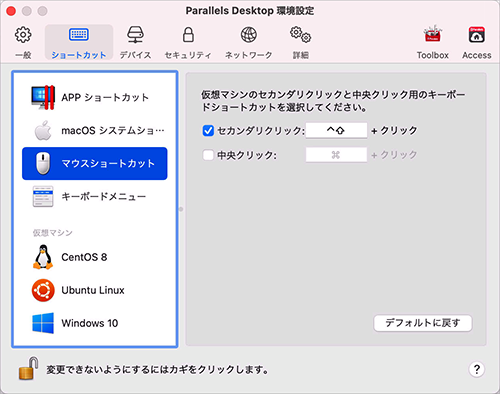Open help with the question mark button
This screenshot has width=500, height=394.
pos(477,369)
